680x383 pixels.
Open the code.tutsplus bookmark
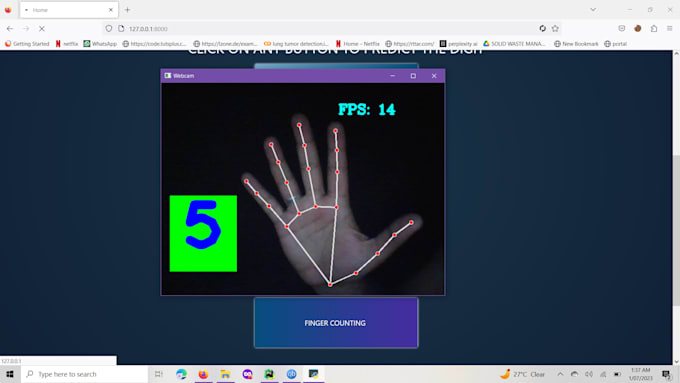[x=154, y=44]
